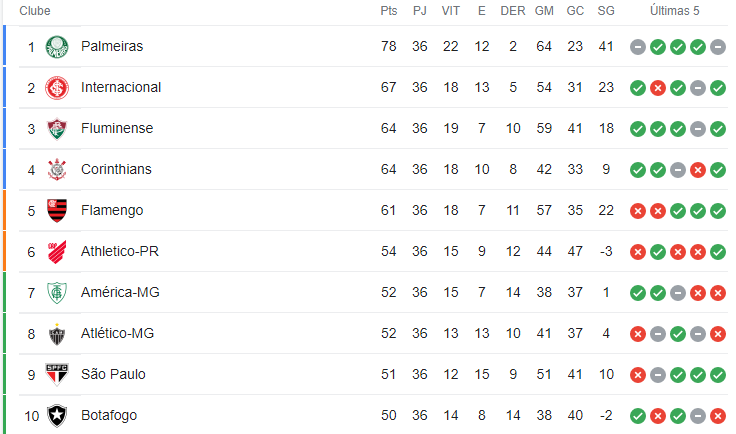The image size is (736, 434).
Task: Click the Últimas 5 column header
Action: coord(675,11)
